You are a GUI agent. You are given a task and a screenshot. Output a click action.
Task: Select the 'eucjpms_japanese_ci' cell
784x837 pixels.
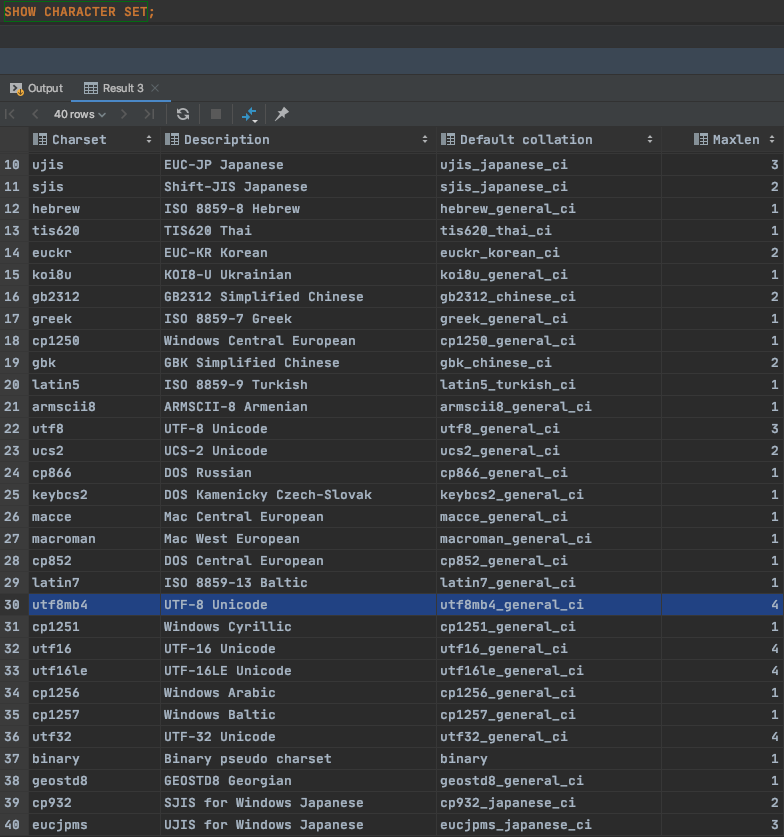point(549,825)
